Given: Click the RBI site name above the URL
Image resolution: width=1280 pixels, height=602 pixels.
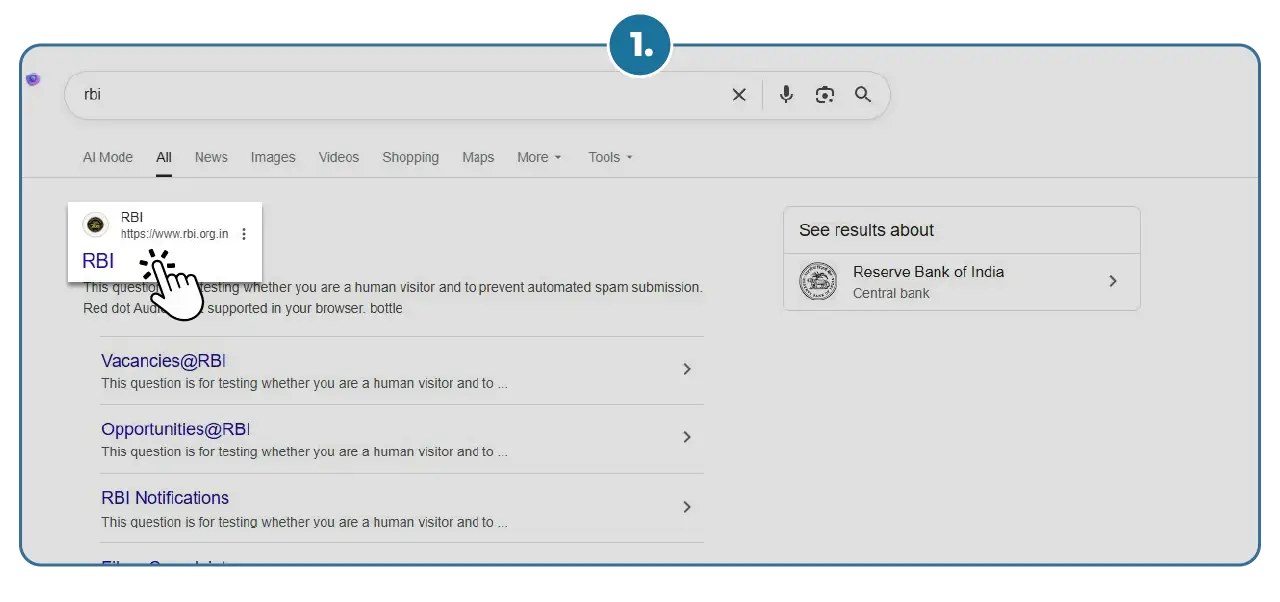Looking at the screenshot, I should 132,217.
